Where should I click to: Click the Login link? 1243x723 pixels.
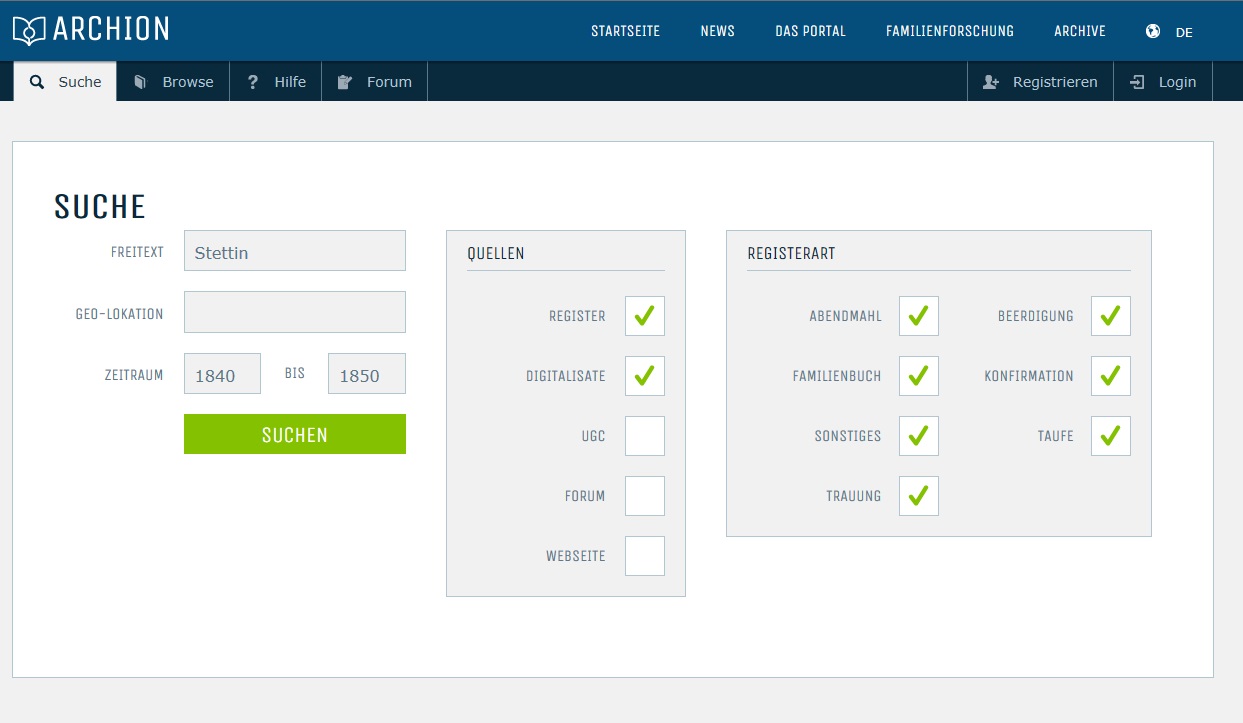click(x=1163, y=82)
